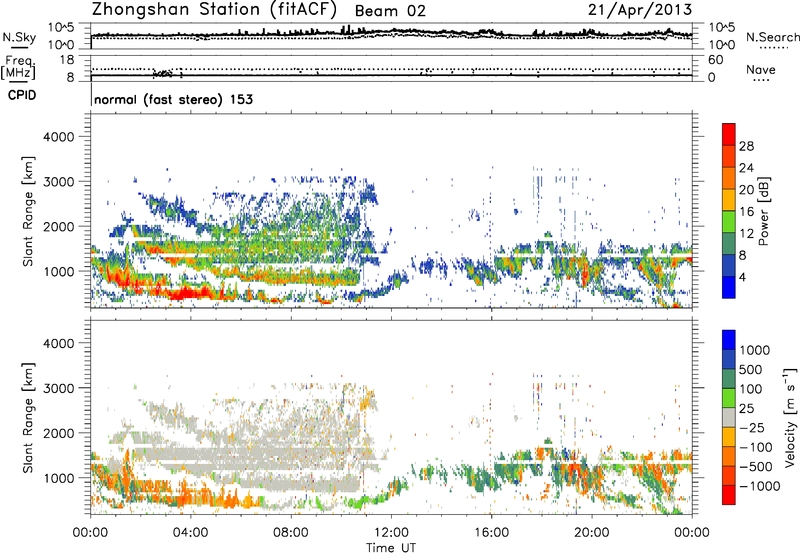Click the 'Time UT' axis title
800x554 pixels.
pos(391,548)
